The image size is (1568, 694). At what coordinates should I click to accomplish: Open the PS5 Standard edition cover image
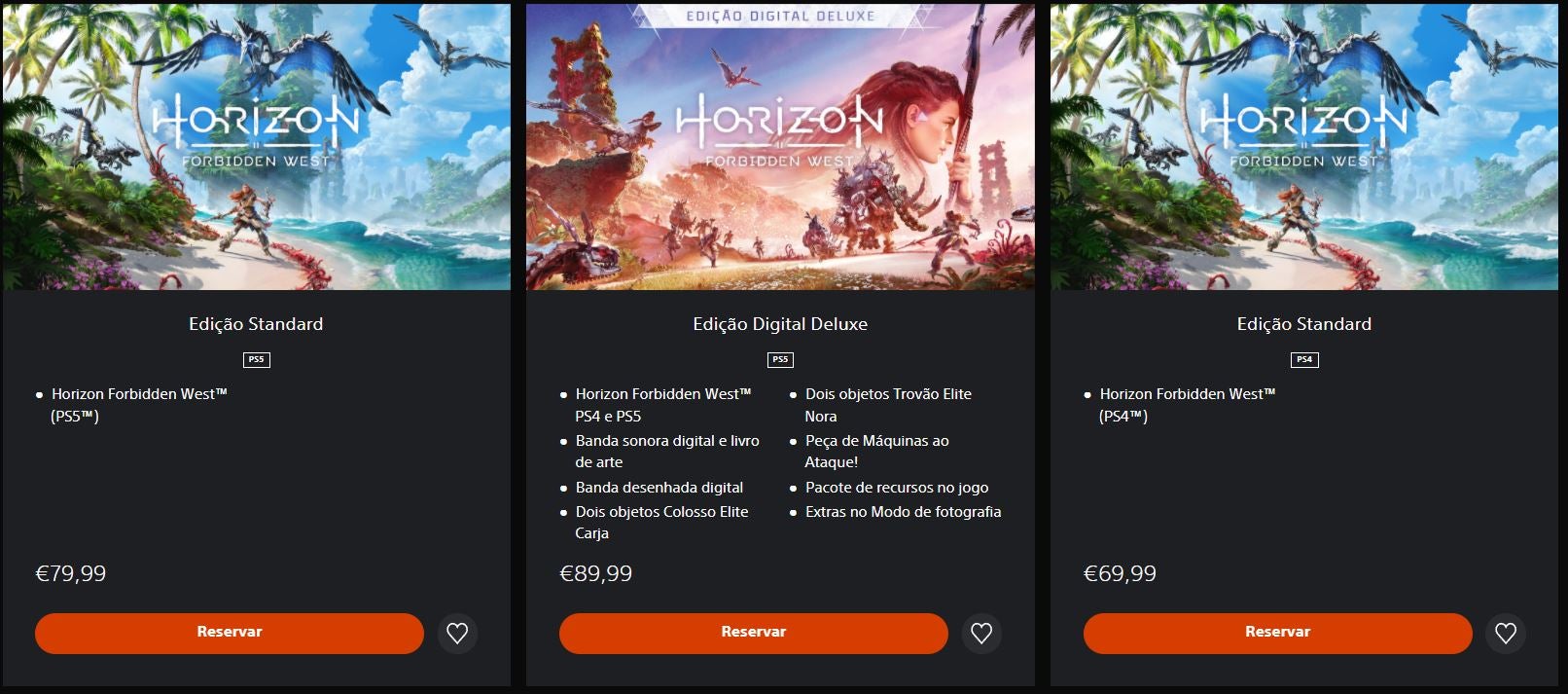click(256, 146)
